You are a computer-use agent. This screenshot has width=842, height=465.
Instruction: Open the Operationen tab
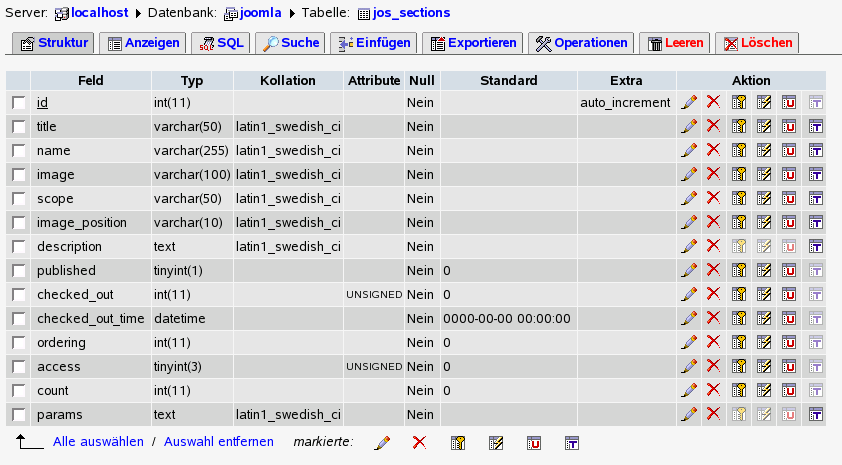[x=581, y=43]
